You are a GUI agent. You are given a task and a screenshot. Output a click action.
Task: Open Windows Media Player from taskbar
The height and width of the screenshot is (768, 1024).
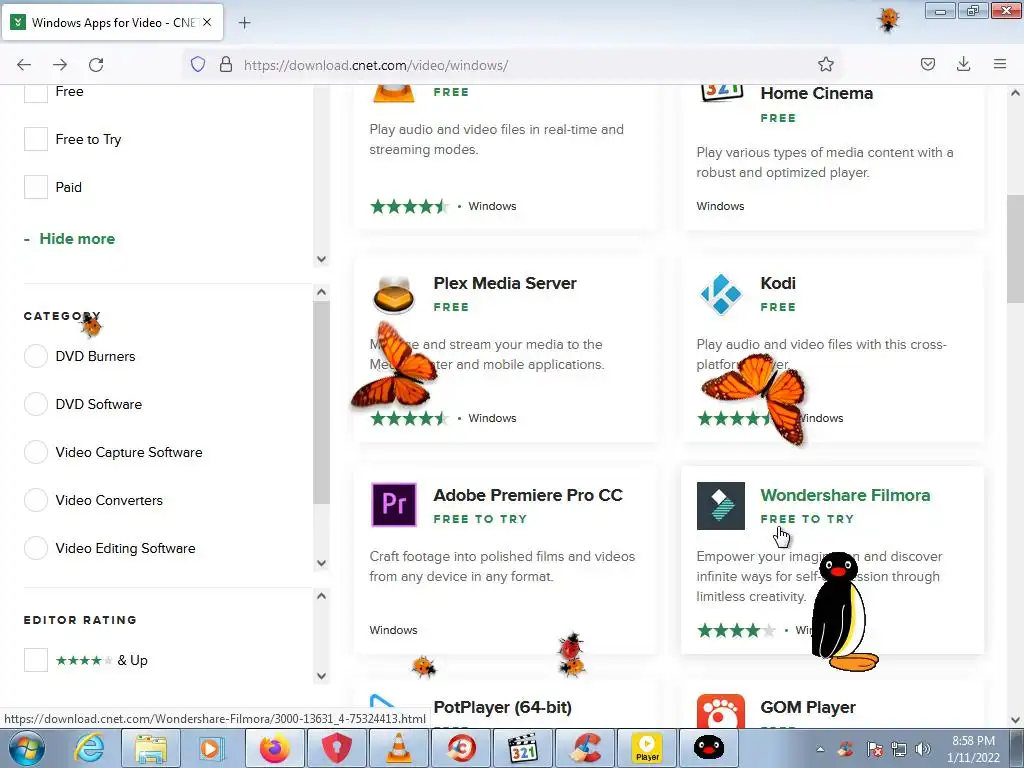tap(212, 748)
